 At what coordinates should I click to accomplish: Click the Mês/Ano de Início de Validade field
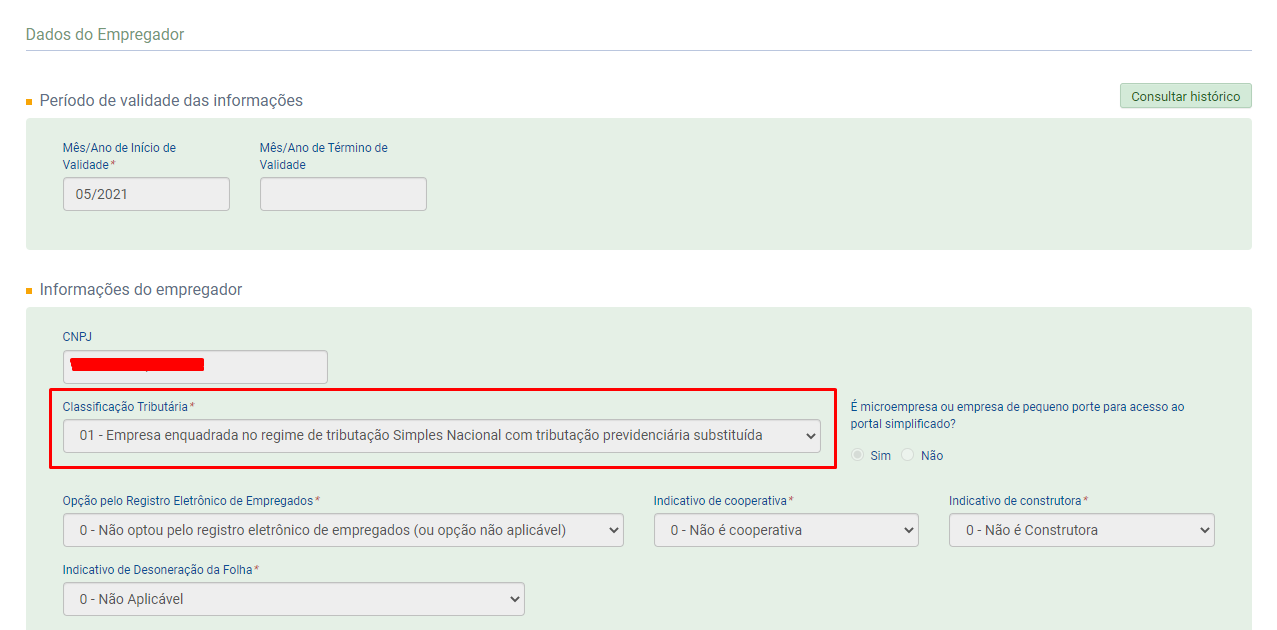pyautogui.click(x=146, y=194)
